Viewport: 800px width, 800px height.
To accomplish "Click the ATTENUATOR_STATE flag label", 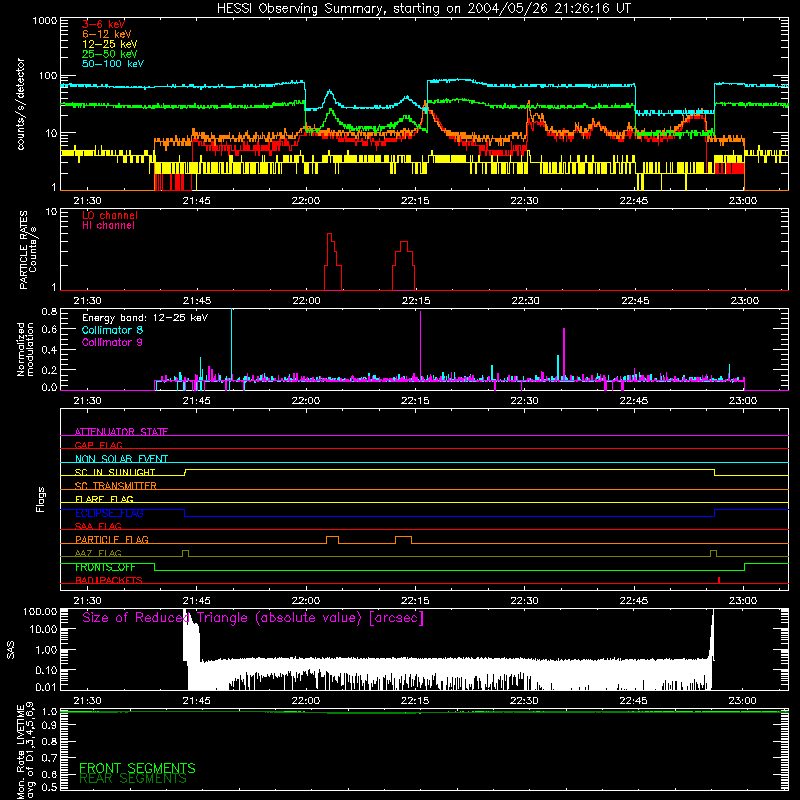I will click(121, 431).
